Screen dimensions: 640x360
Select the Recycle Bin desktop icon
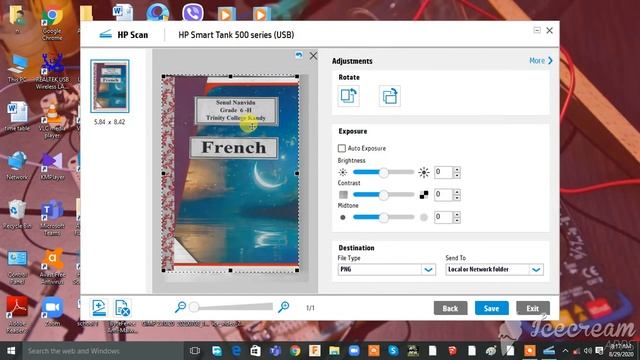[x=17, y=214]
